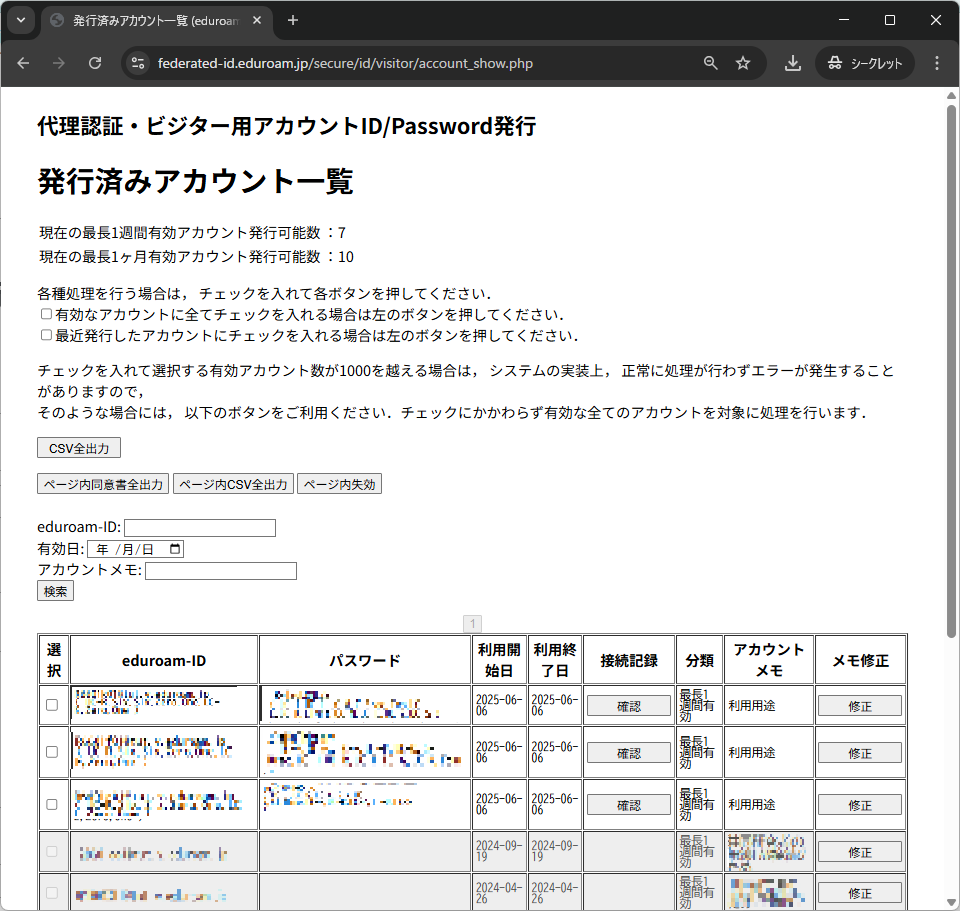Check the box to select all valid accounts
Image resolution: width=960 pixels, height=911 pixels.
click(x=46, y=314)
